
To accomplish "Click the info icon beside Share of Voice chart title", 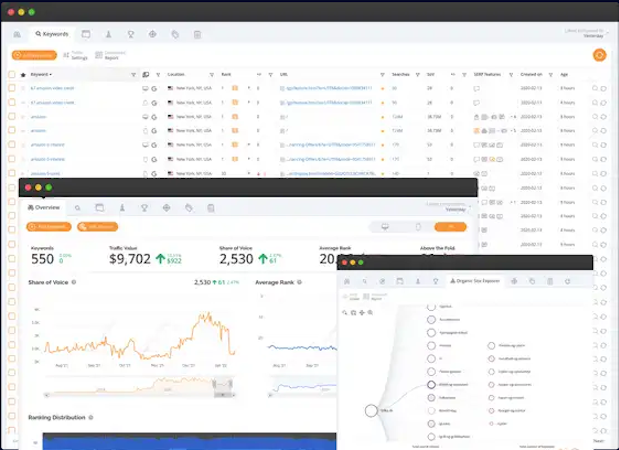I will (74, 282).
